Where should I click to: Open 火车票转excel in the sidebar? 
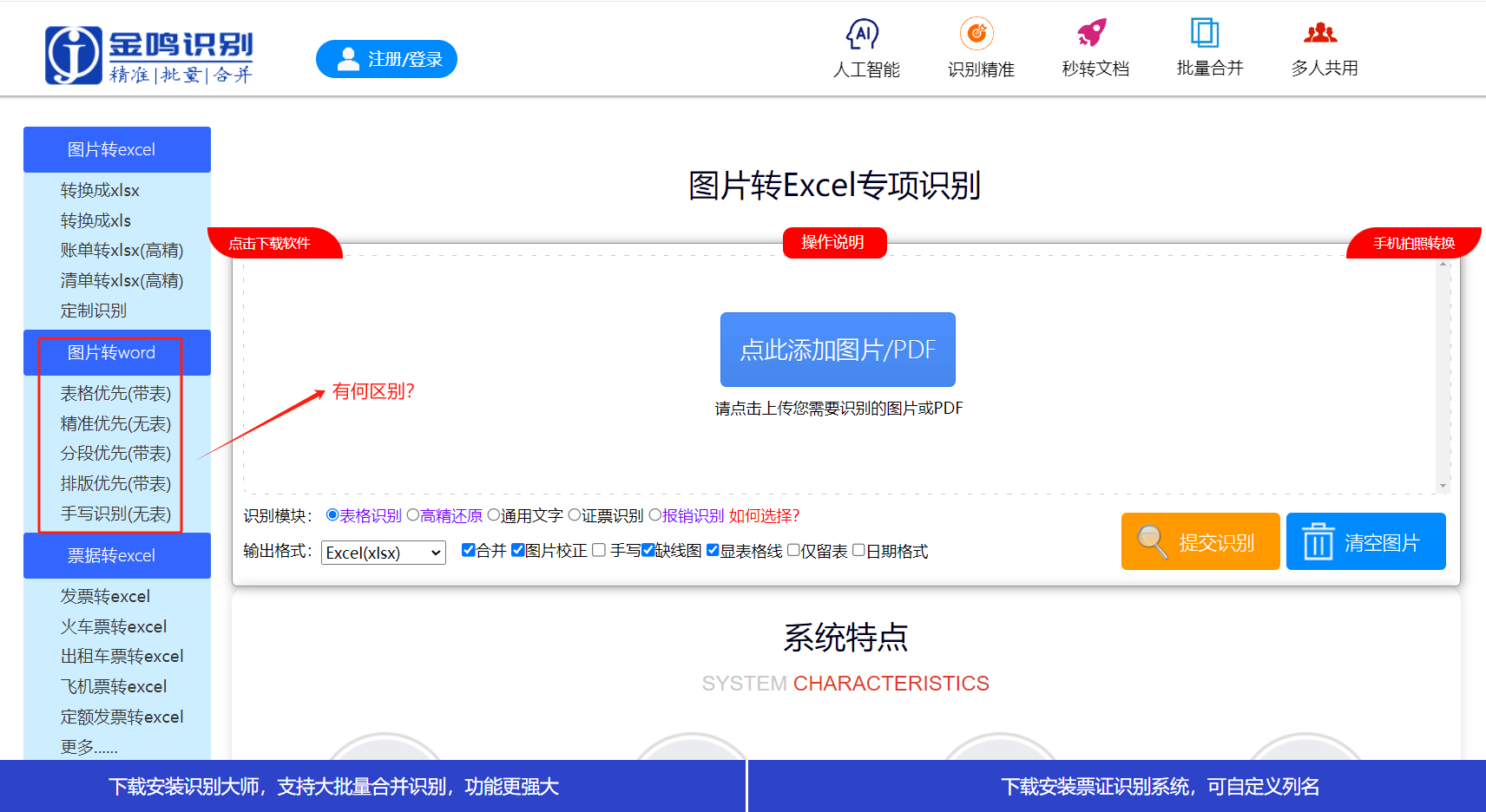click(x=113, y=626)
